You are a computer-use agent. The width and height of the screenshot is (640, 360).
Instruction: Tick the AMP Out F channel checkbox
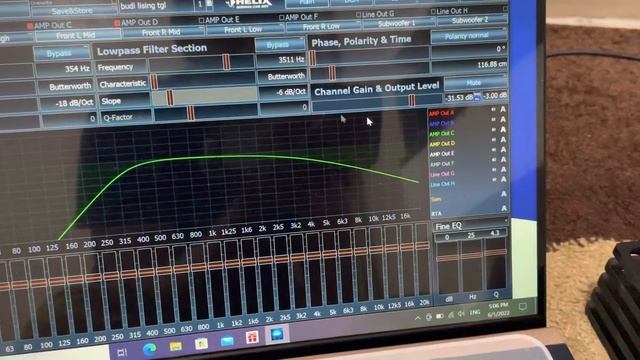[281, 18]
